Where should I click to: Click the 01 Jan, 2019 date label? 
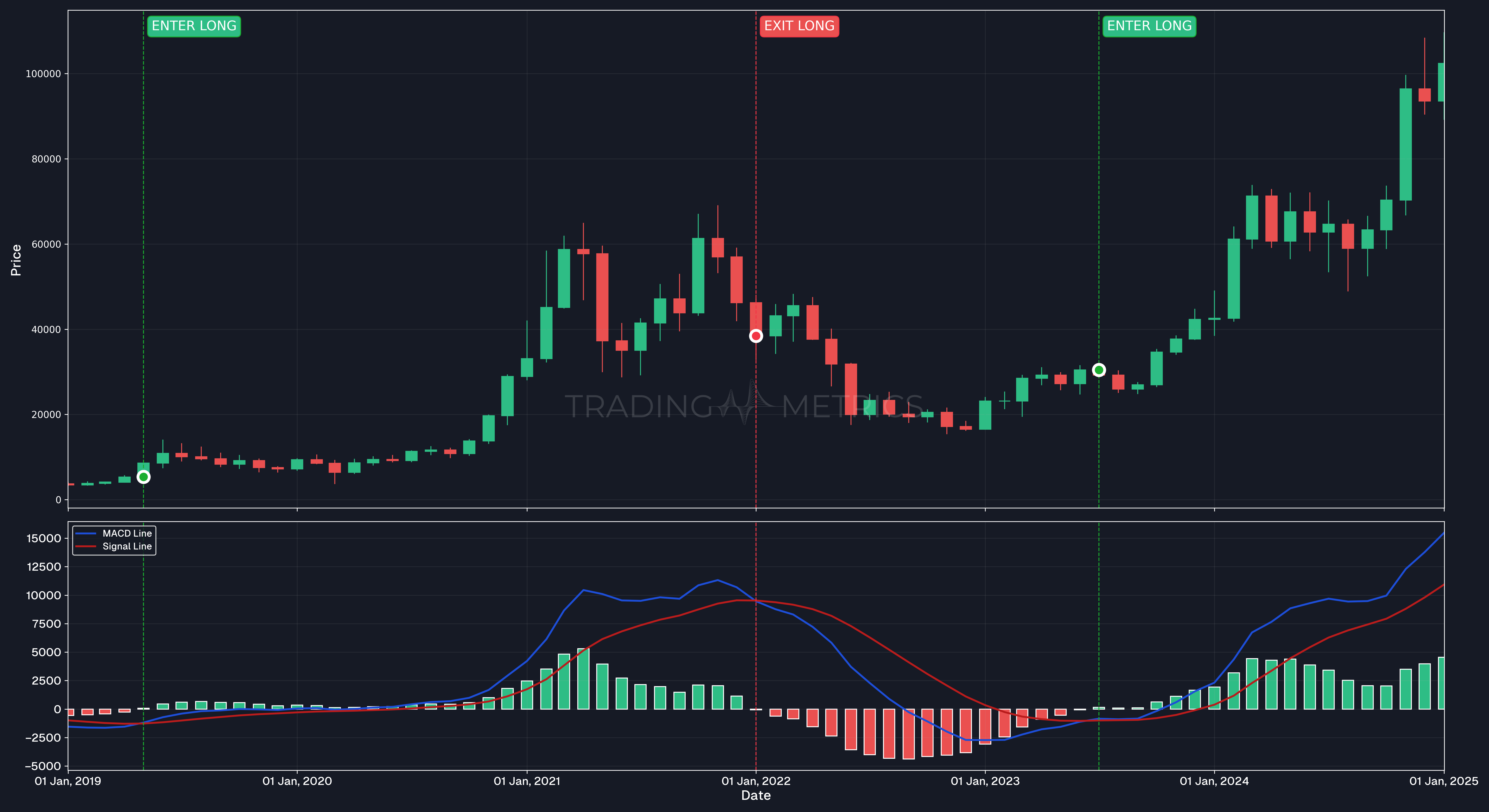point(68,781)
